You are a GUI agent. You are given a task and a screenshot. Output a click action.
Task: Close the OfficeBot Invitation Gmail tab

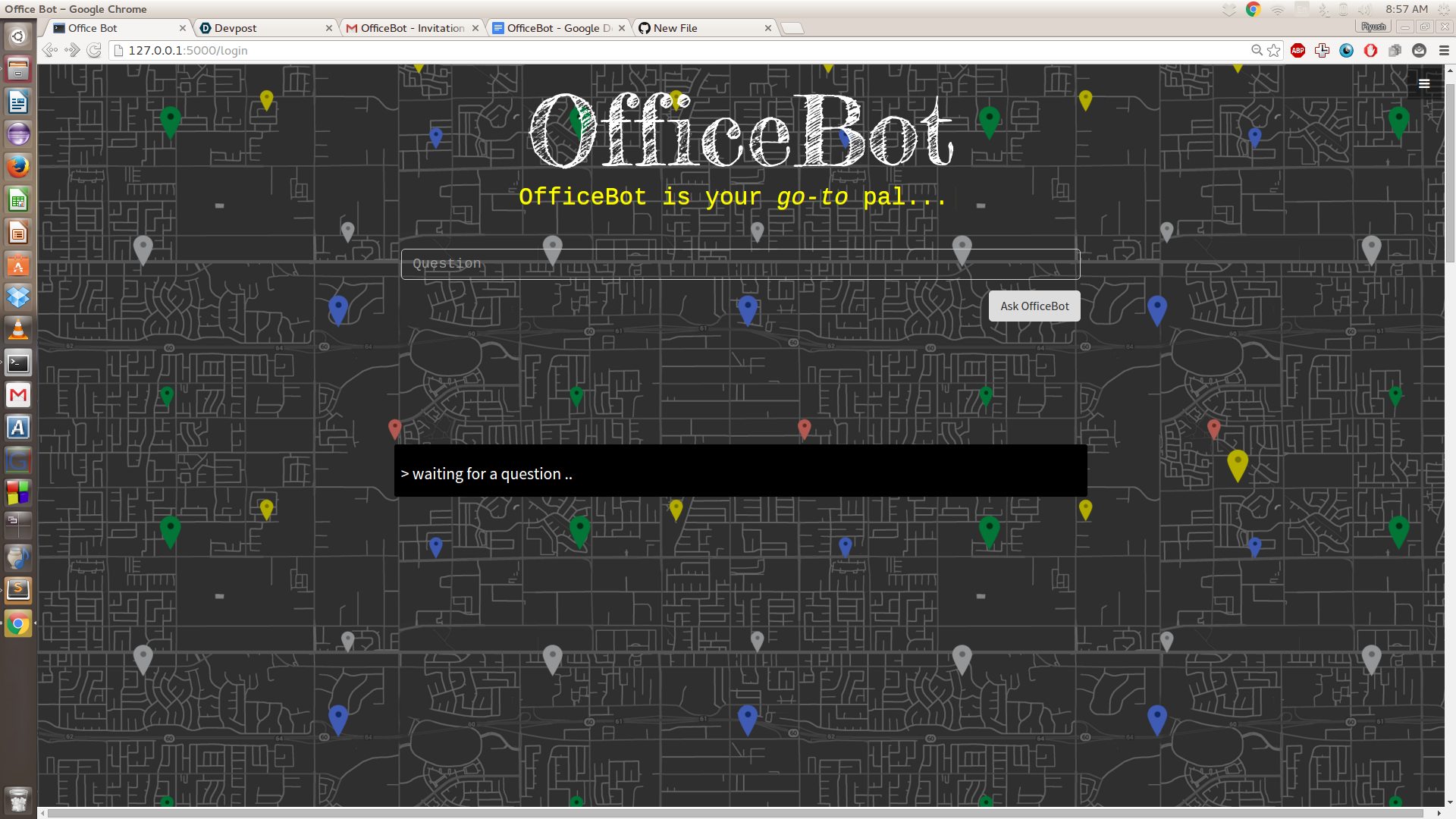pyautogui.click(x=475, y=28)
